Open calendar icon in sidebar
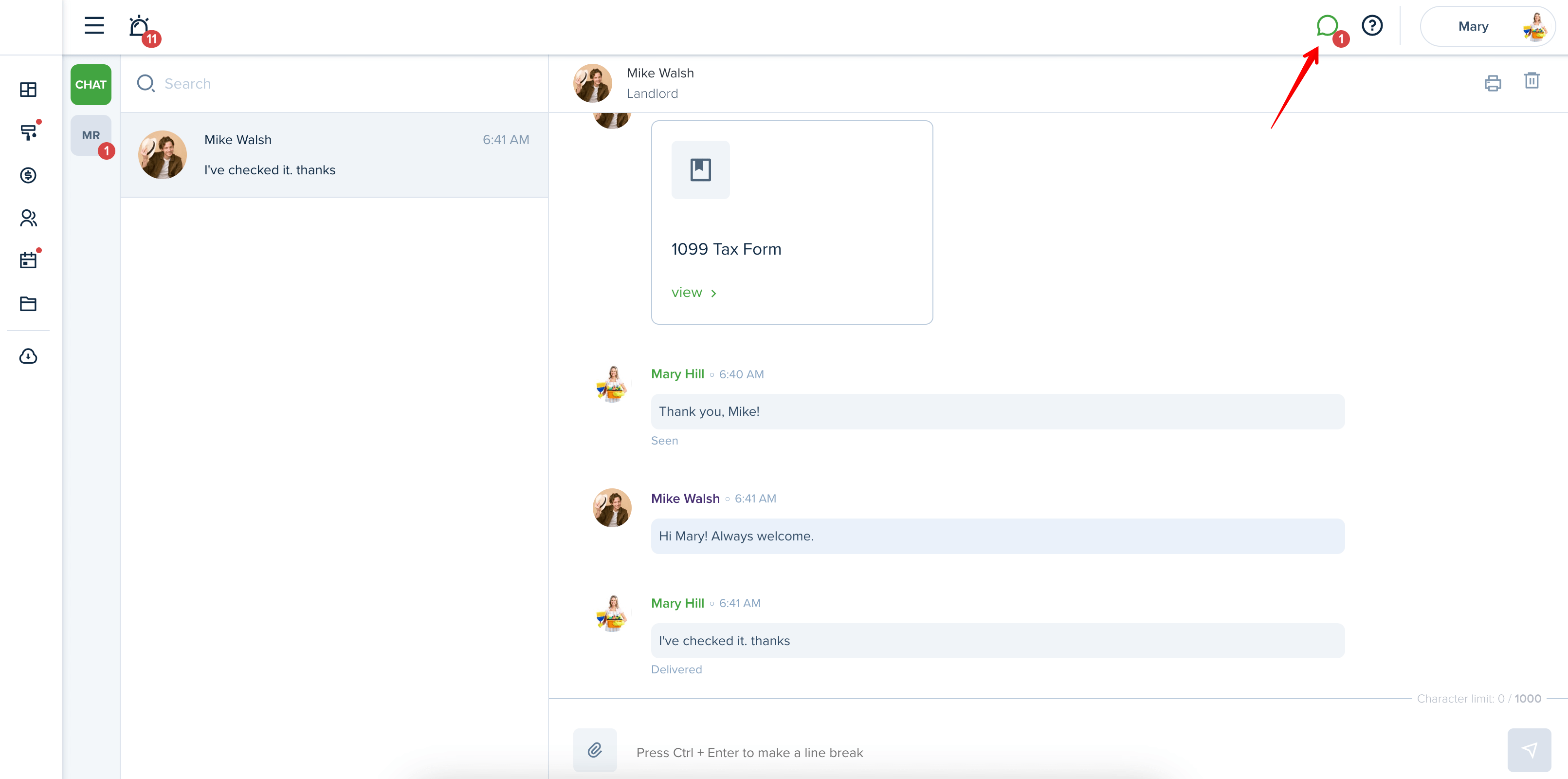This screenshot has height=779, width=1568. click(x=28, y=260)
